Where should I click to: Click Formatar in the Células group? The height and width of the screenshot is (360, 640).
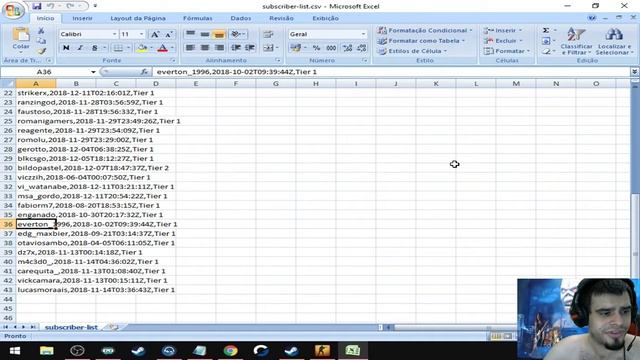pos(507,51)
